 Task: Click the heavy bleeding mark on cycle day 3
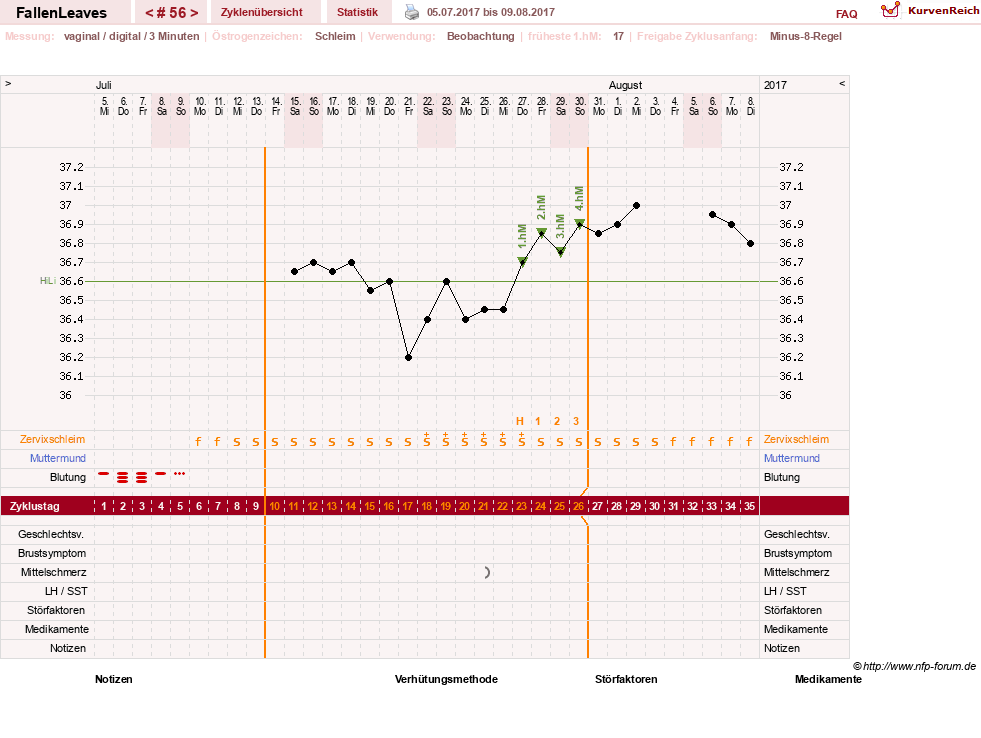[x=141, y=478]
